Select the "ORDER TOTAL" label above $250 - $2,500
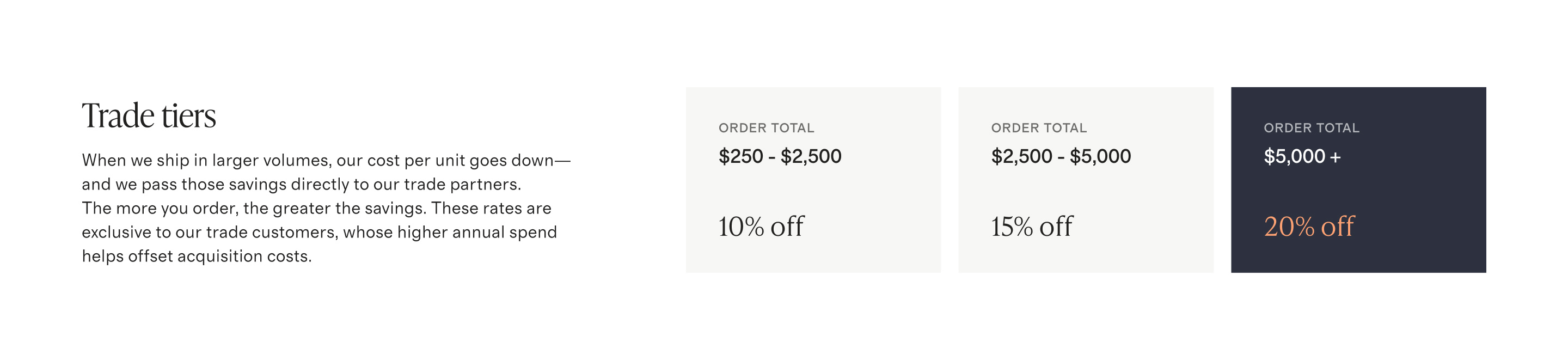 [765, 128]
